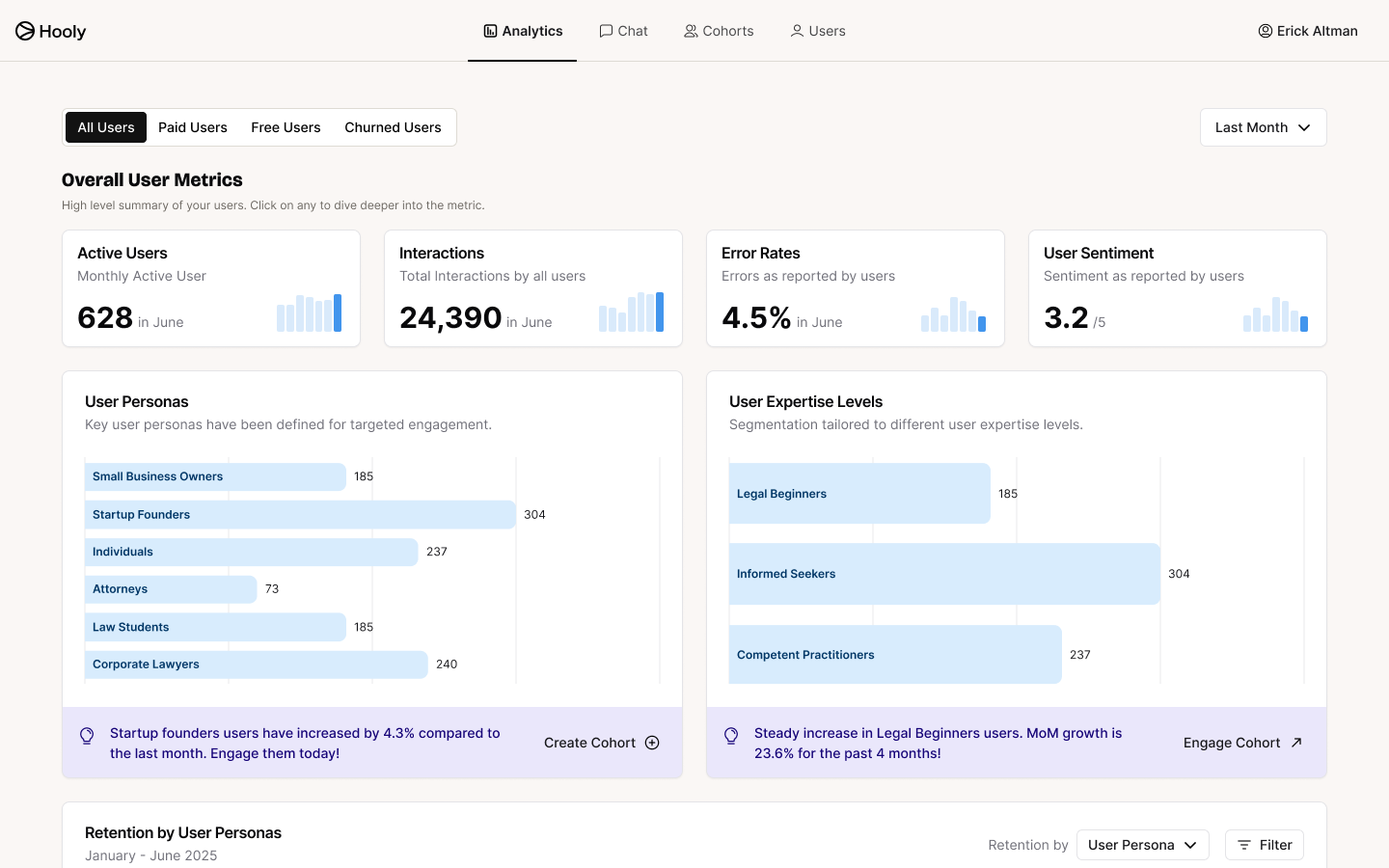Click the Chat speech bubble icon
The height and width of the screenshot is (868, 1389).
pos(606,31)
